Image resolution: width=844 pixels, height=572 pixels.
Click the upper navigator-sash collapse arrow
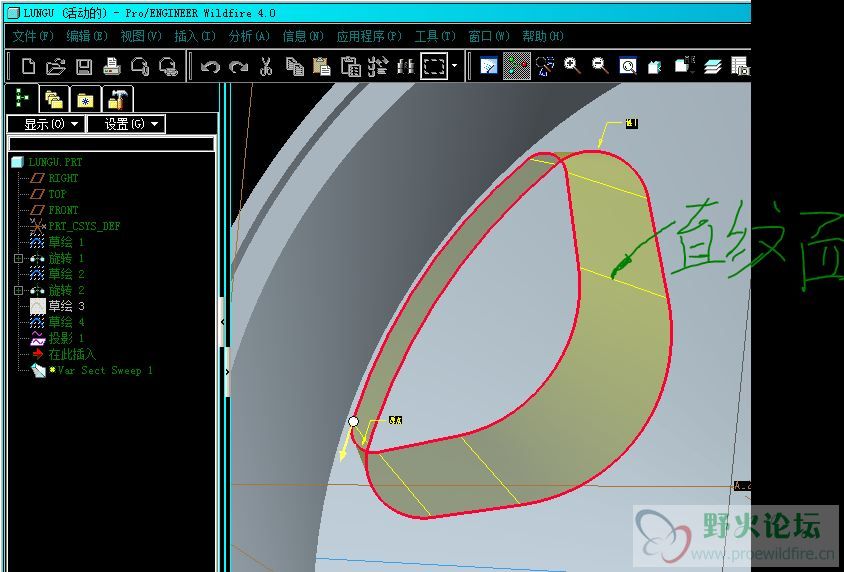(x=223, y=322)
